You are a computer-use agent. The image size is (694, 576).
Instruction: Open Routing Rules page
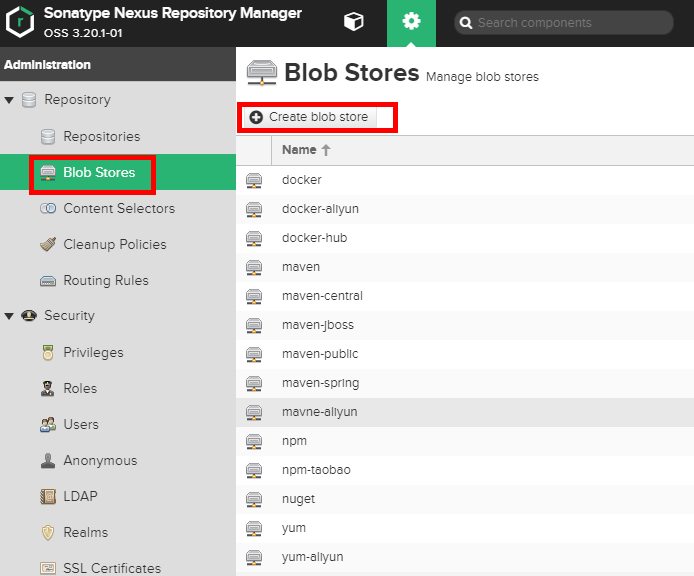point(106,280)
